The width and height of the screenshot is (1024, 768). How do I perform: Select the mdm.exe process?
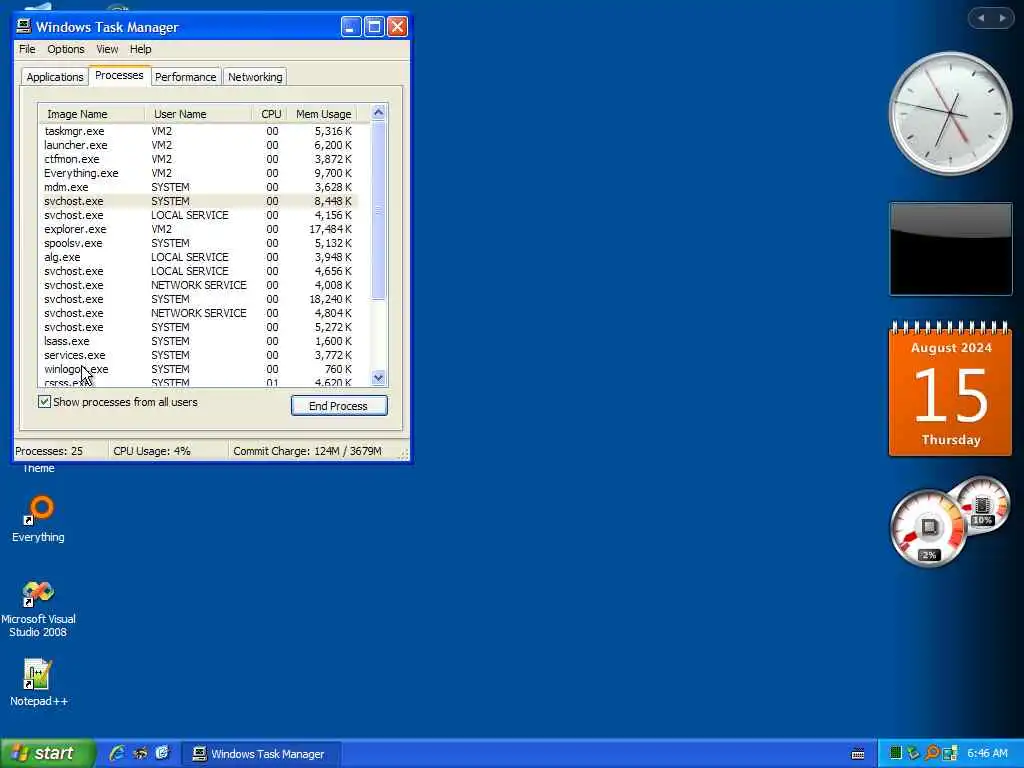click(x=199, y=187)
